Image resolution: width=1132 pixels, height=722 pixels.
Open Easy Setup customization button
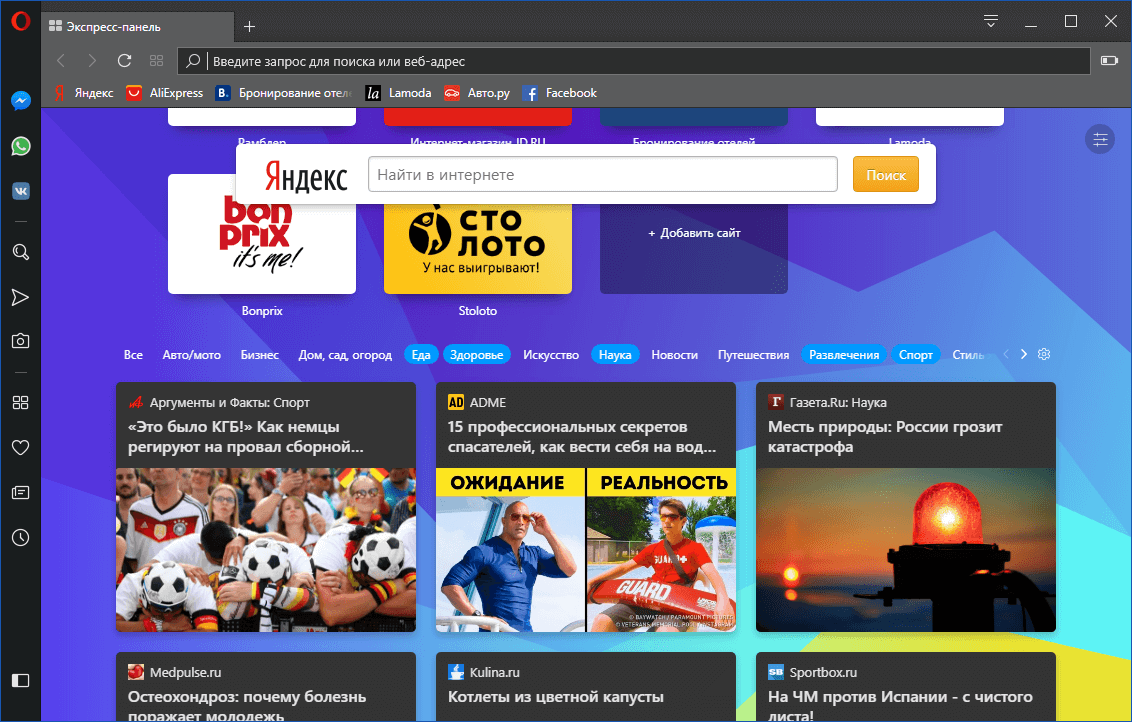click(1100, 139)
